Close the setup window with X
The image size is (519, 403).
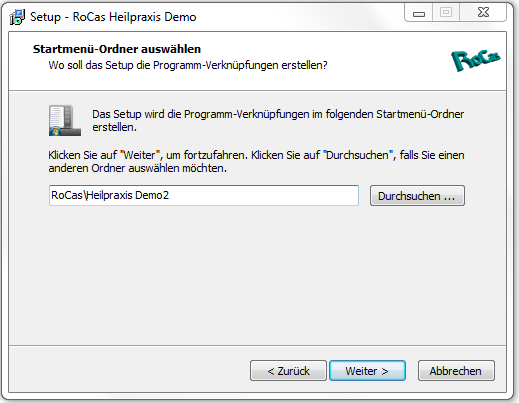(x=483, y=13)
